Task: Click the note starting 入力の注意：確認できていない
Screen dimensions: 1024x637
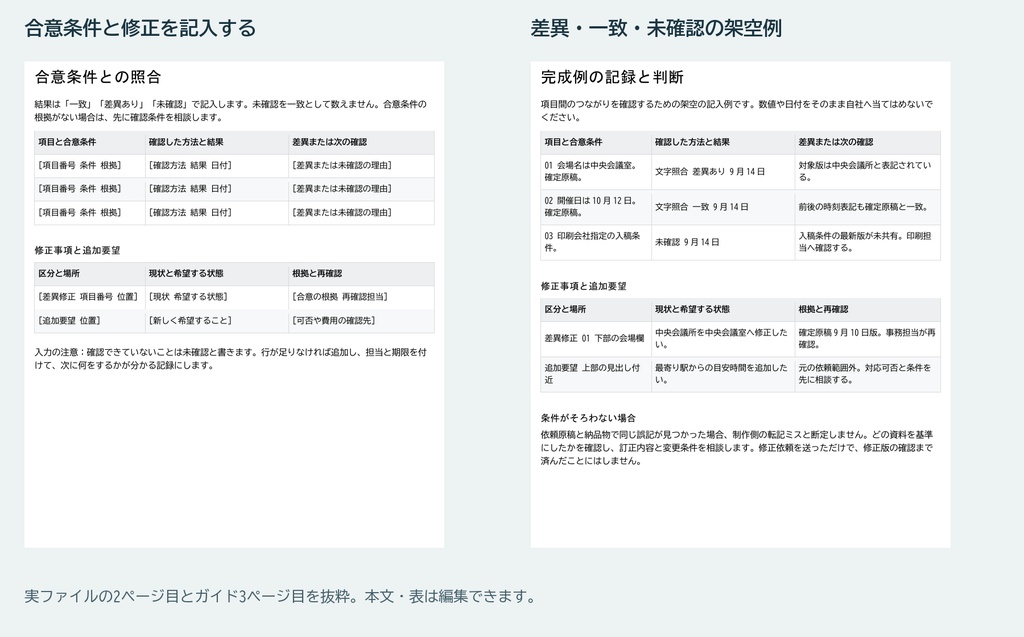Action: [231, 359]
